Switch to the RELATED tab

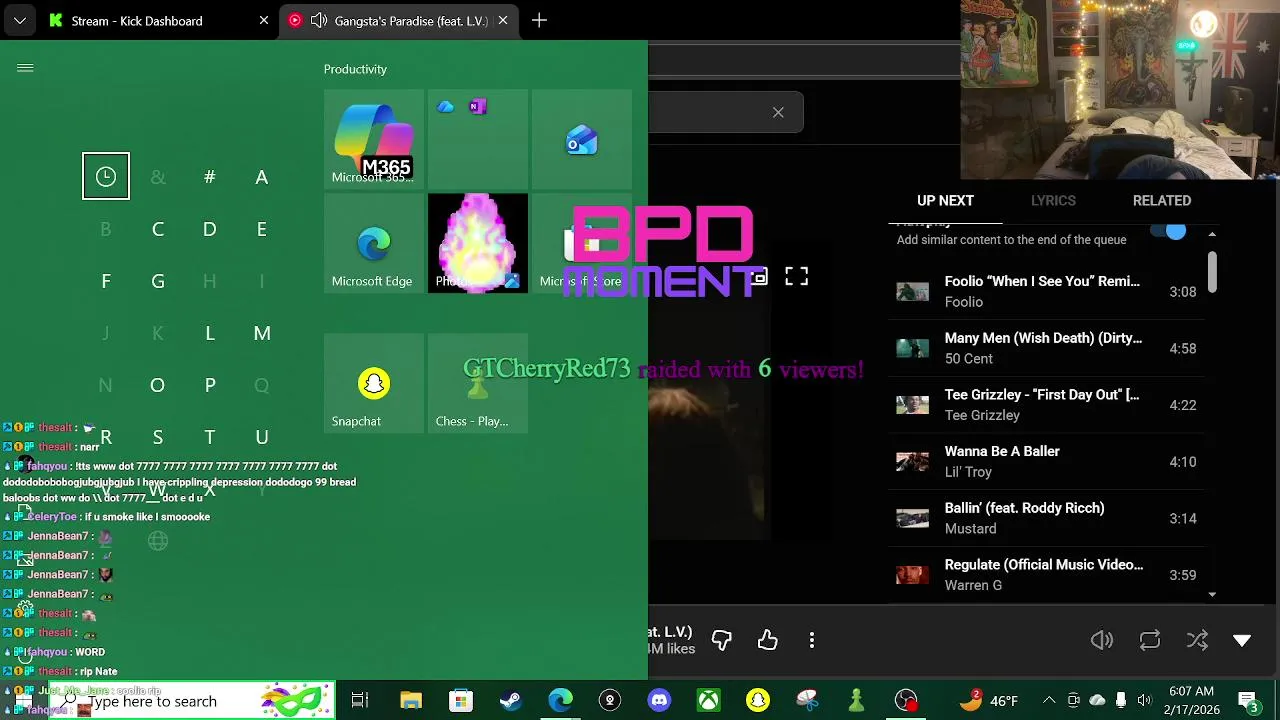[1162, 200]
